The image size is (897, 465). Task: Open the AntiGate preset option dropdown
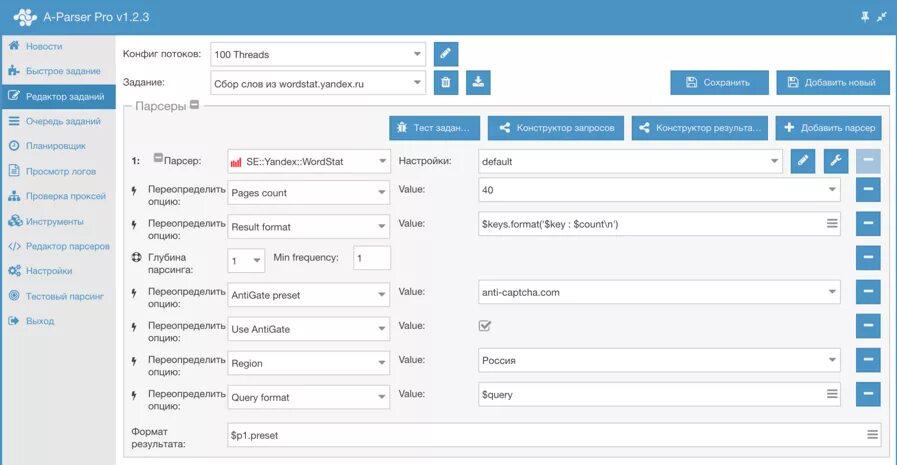pos(309,295)
